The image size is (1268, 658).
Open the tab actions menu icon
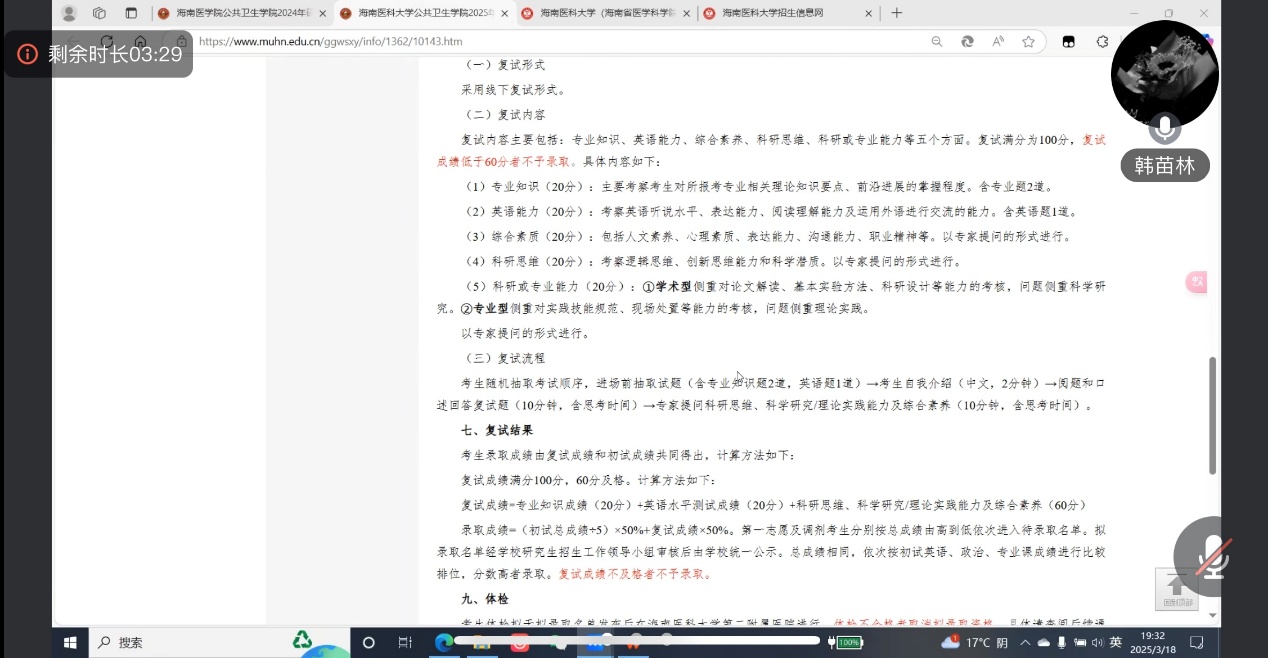[x=131, y=13]
